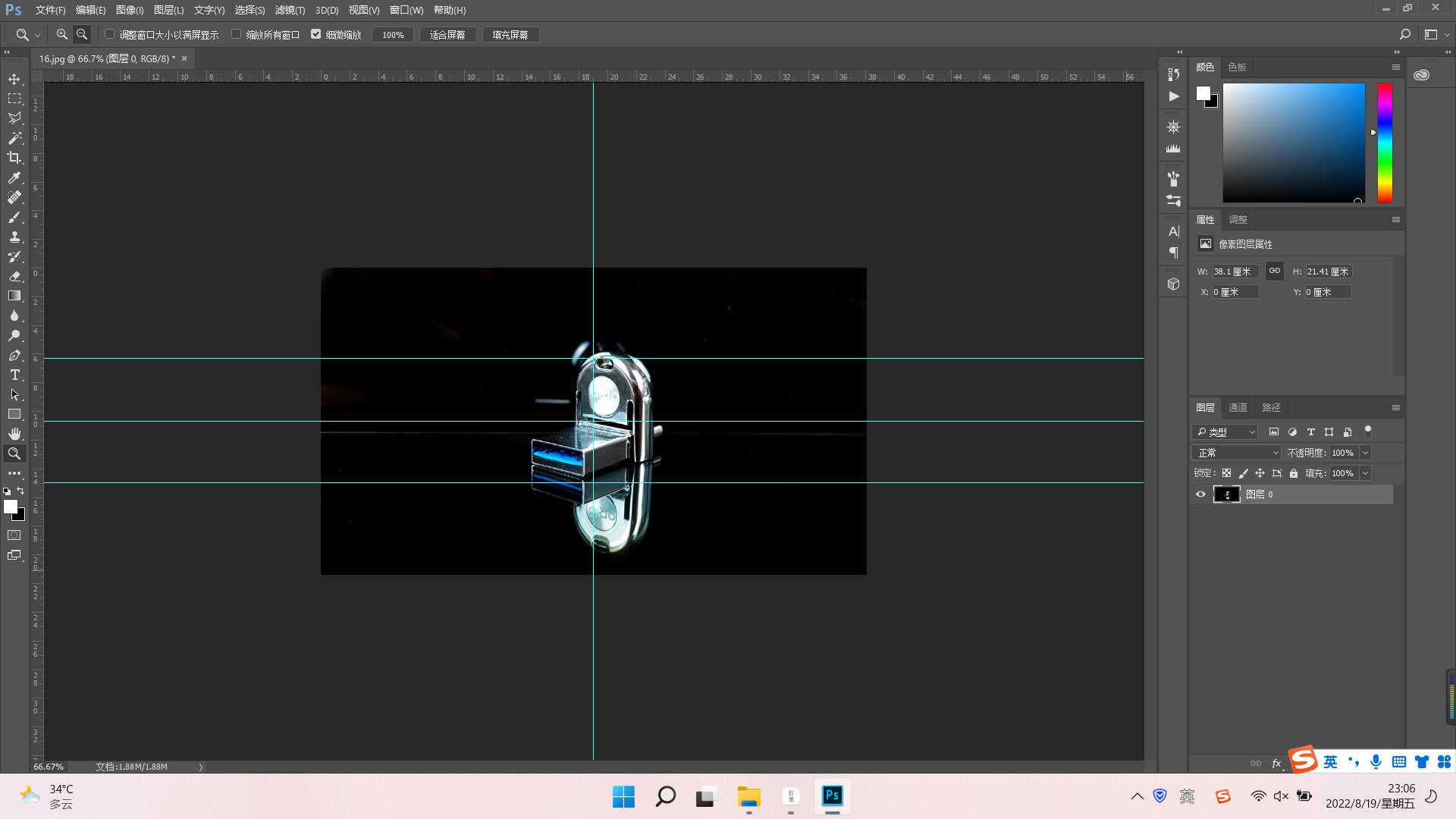This screenshot has width=1456, height=819.
Task: Select the Pen tool
Action: pos(14,355)
